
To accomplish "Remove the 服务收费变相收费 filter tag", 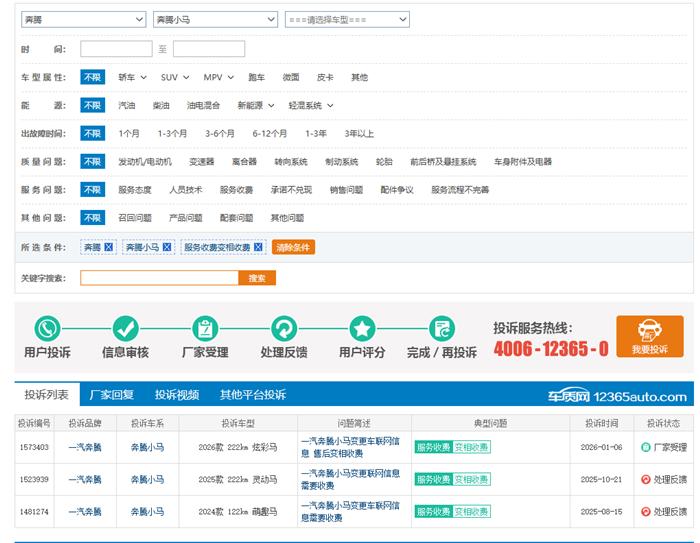I will click(258, 247).
